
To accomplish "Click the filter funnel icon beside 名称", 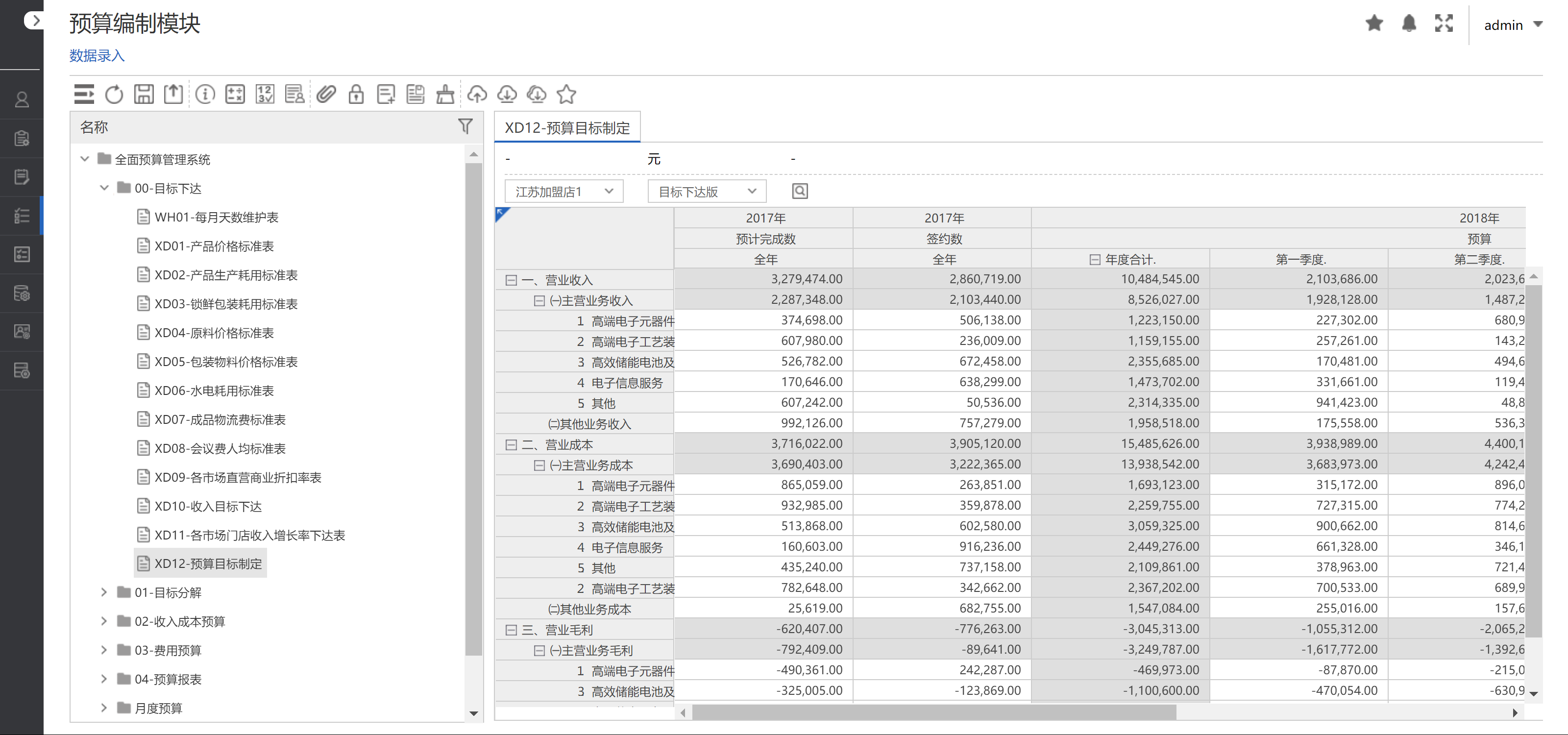I will pos(465,126).
